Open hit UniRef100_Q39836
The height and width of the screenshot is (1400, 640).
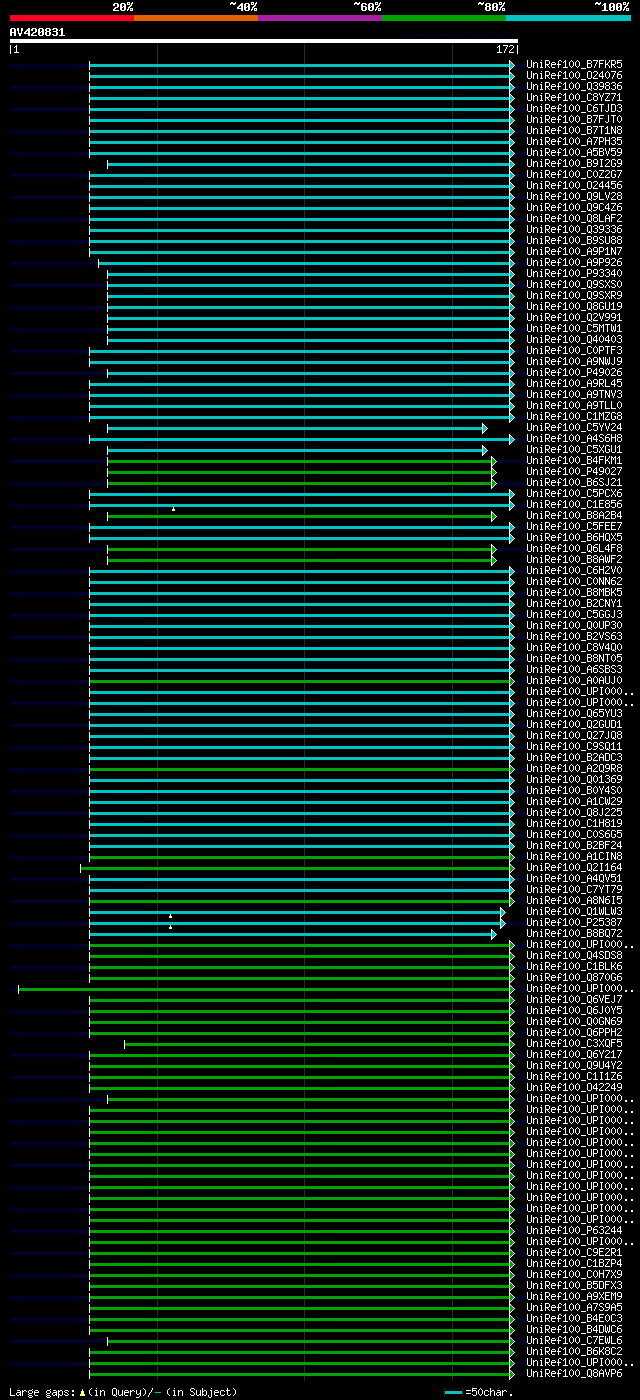(574, 86)
